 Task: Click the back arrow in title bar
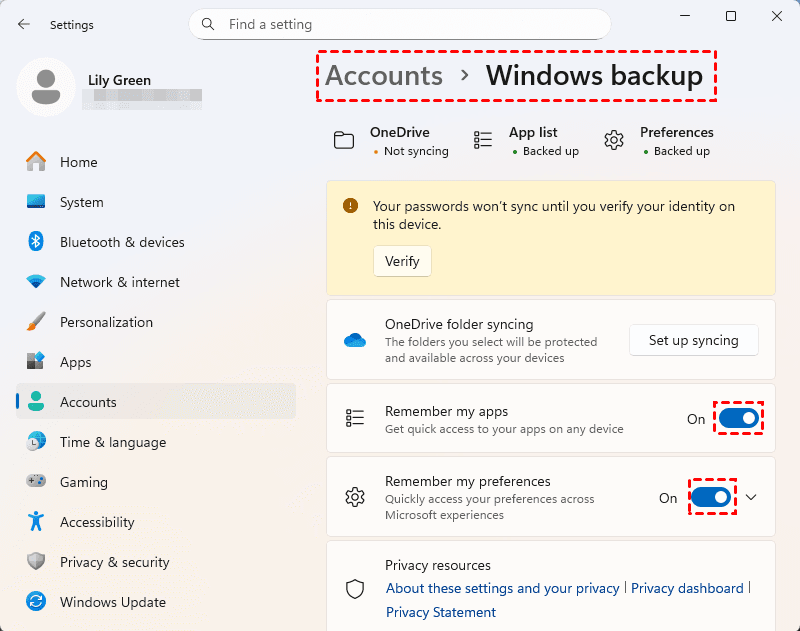[x=24, y=24]
